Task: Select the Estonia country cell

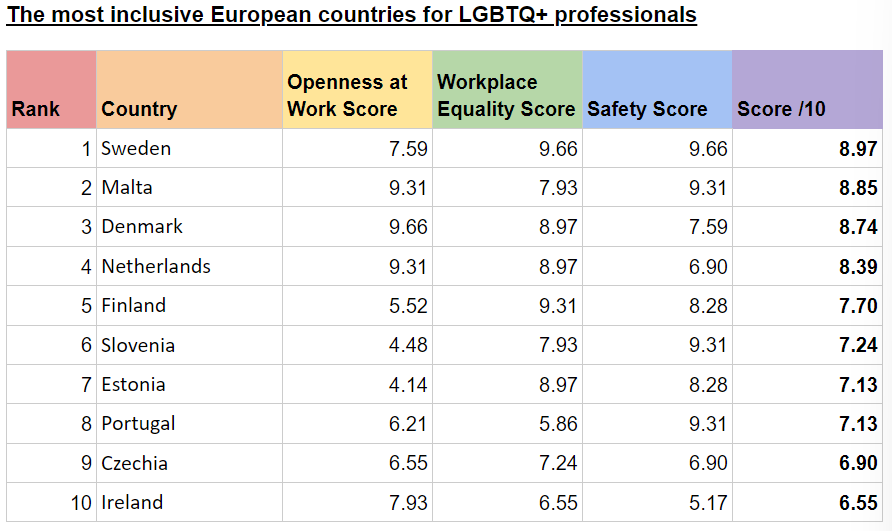Action: (x=133, y=384)
